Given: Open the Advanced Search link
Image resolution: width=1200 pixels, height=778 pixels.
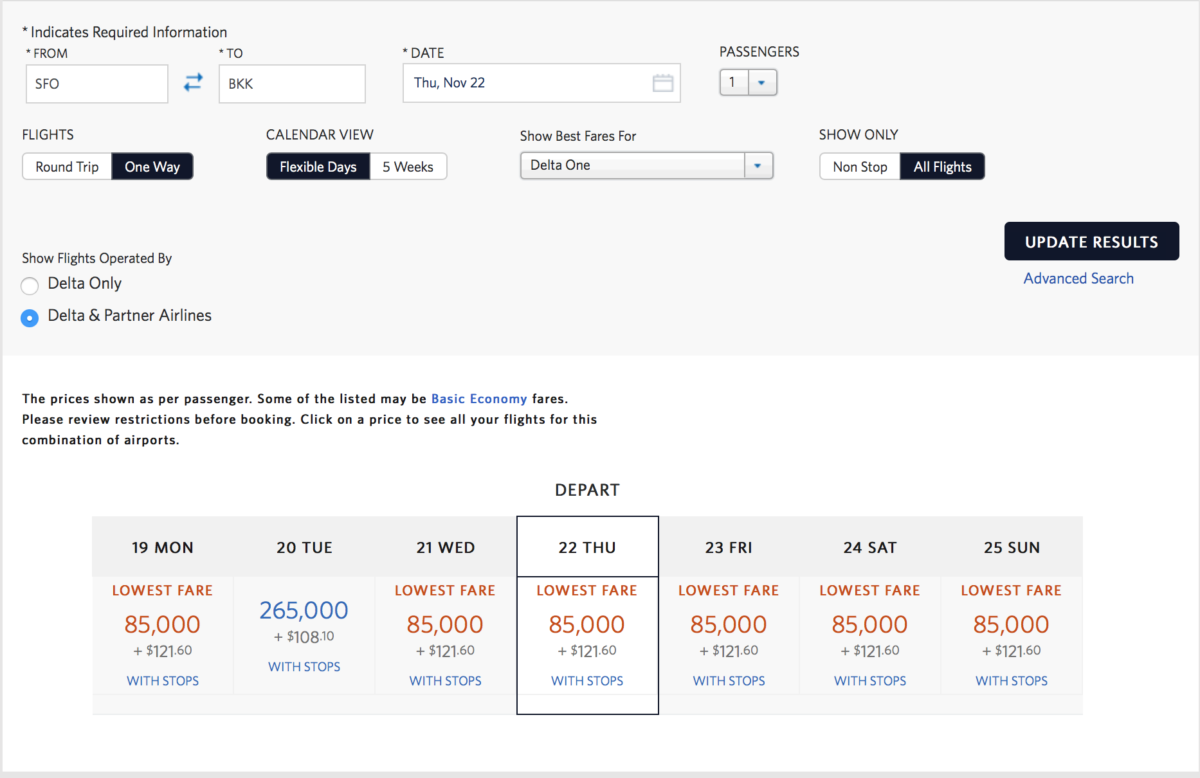Looking at the screenshot, I should point(1079,279).
